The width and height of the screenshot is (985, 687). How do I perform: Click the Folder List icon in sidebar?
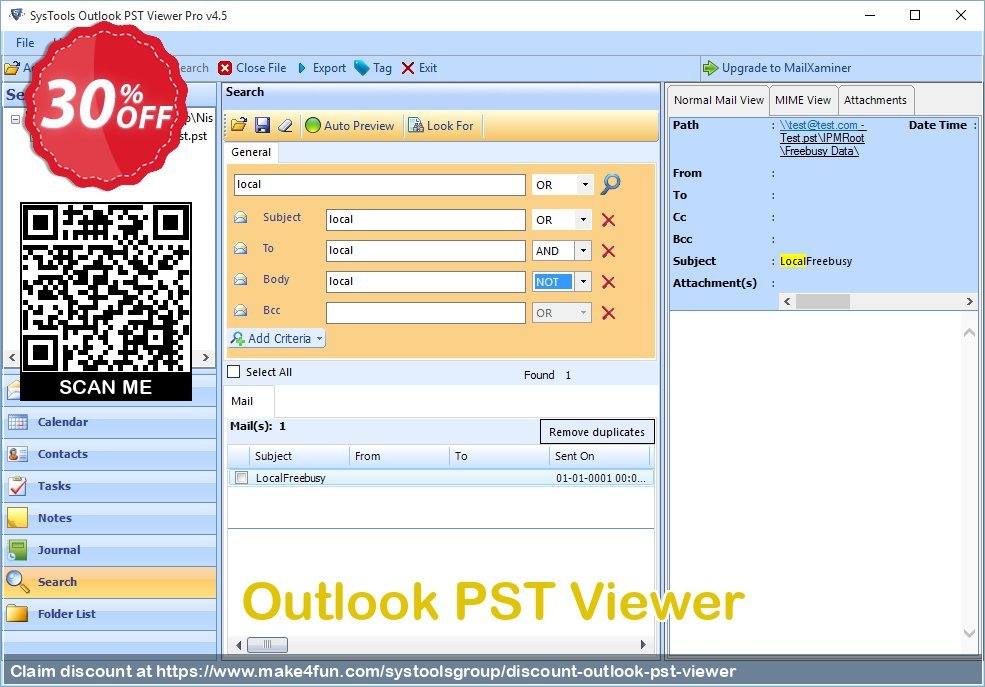[18, 614]
